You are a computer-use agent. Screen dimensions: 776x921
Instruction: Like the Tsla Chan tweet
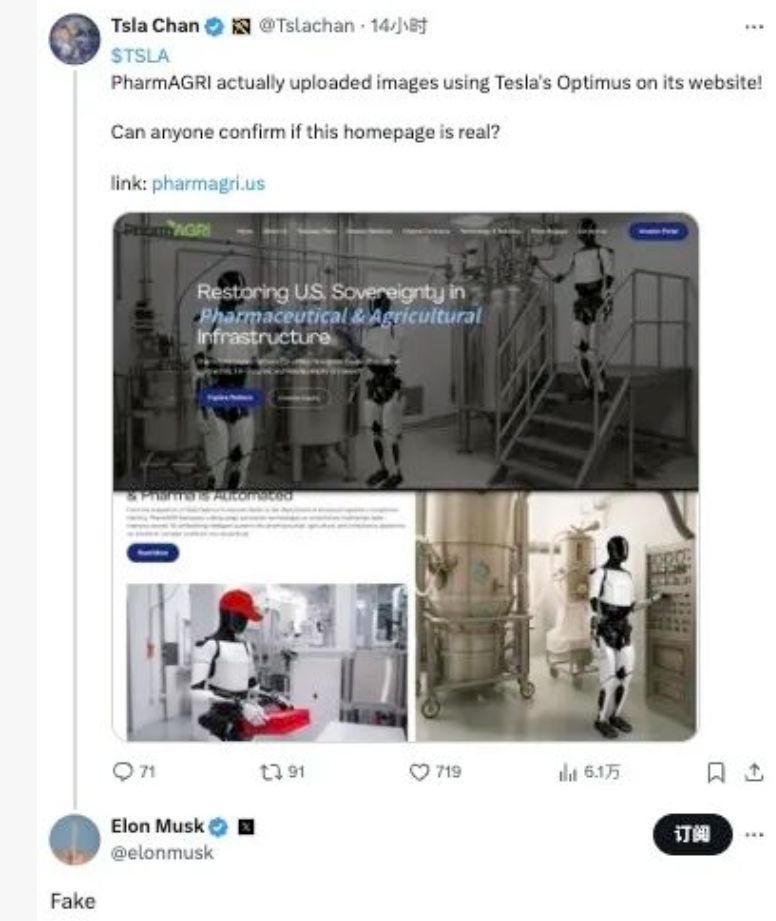(421, 772)
